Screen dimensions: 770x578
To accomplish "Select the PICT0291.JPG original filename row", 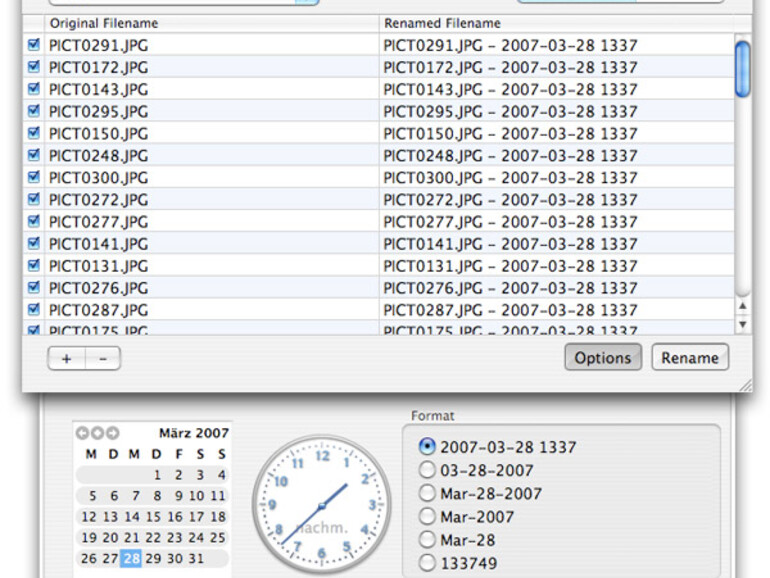I will tap(212, 45).
